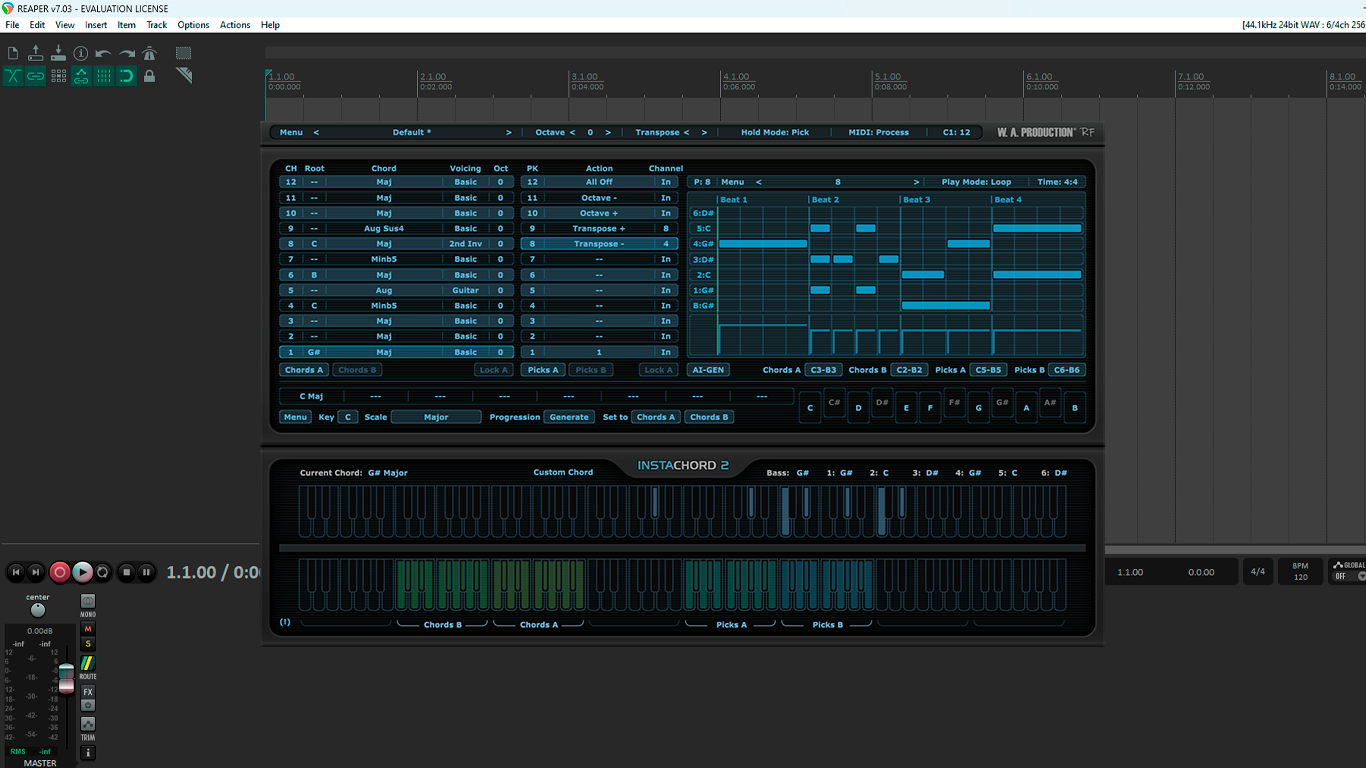This screenshot has height=768, width=1366.
Task: Open Master track FX button
Action: coord(88,692)
